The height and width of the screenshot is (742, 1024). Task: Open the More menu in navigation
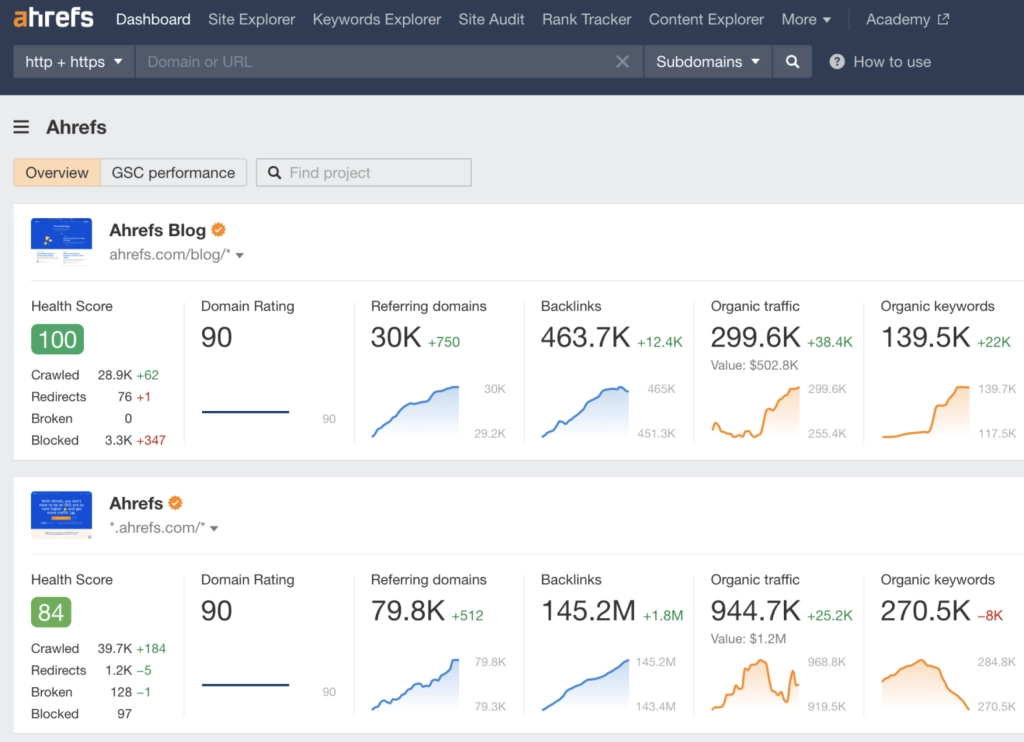click(x=806, y=19)
